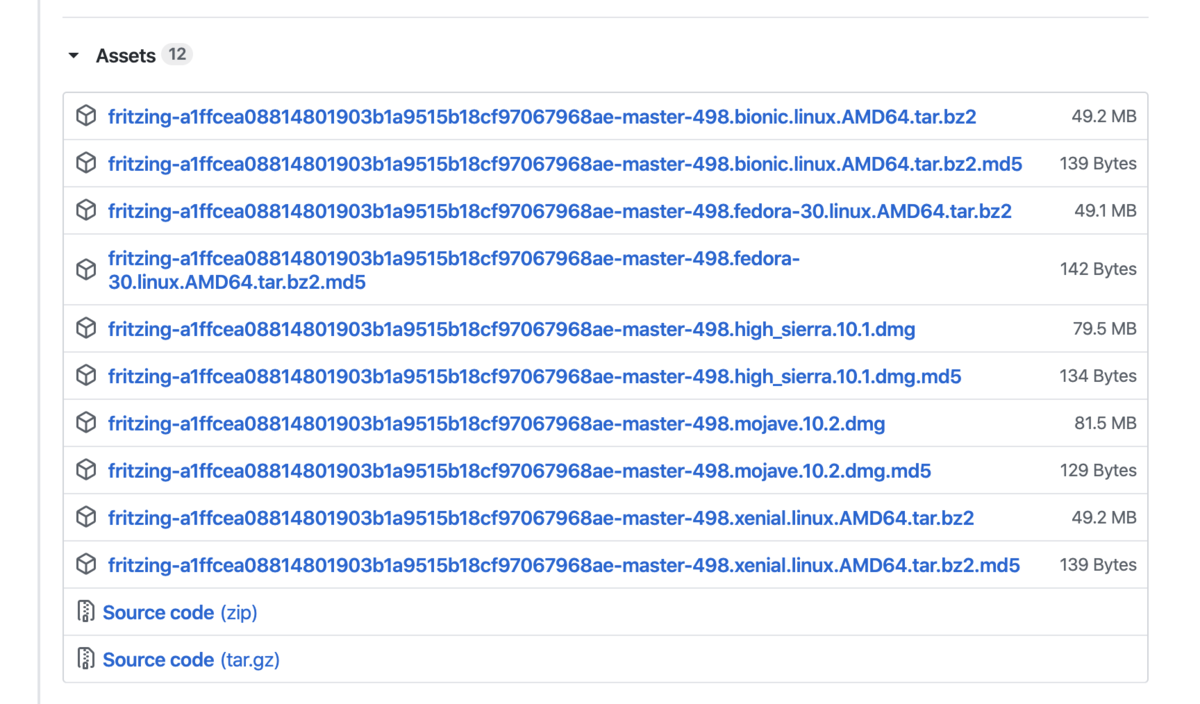Click package icon beside fedora-30 md5 asset

(x=86, y=269)
